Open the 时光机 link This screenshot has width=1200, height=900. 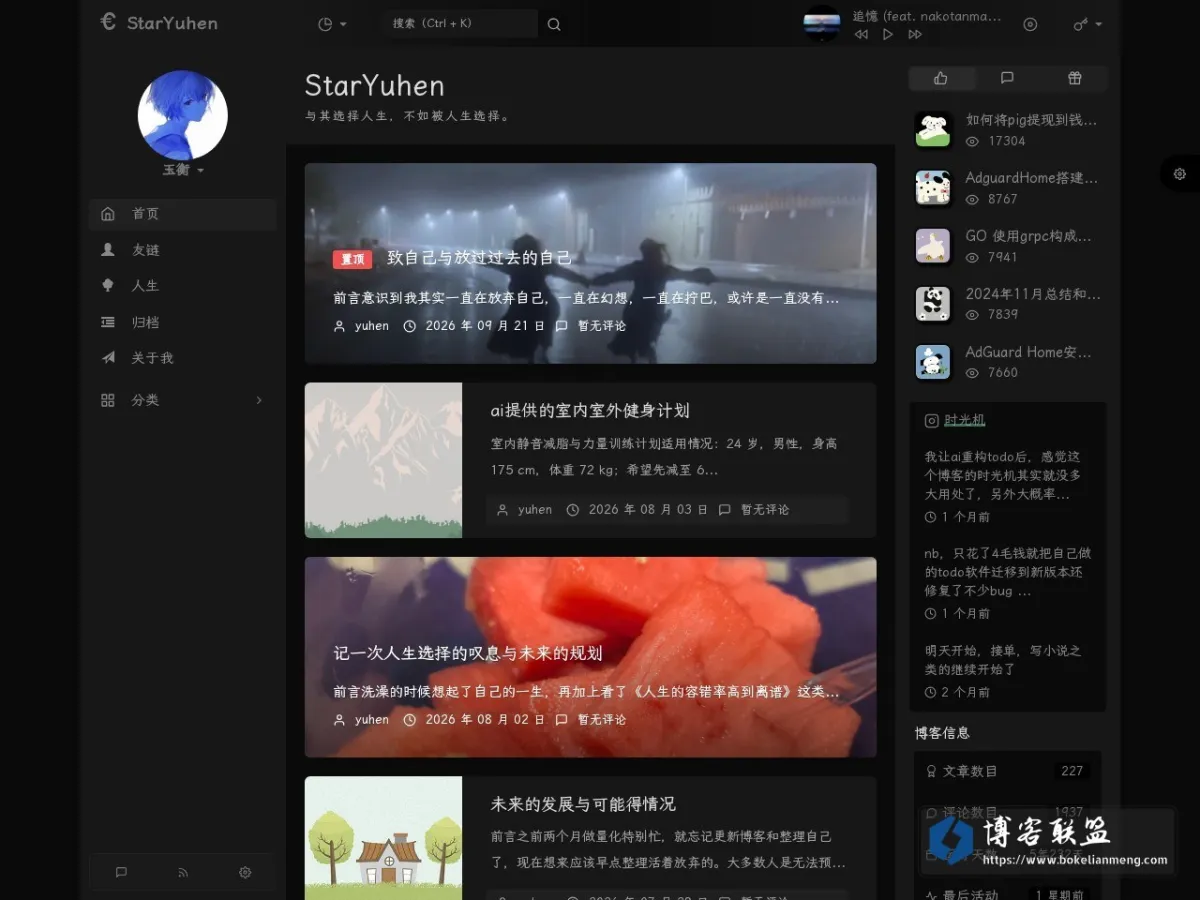pos(965,420)
